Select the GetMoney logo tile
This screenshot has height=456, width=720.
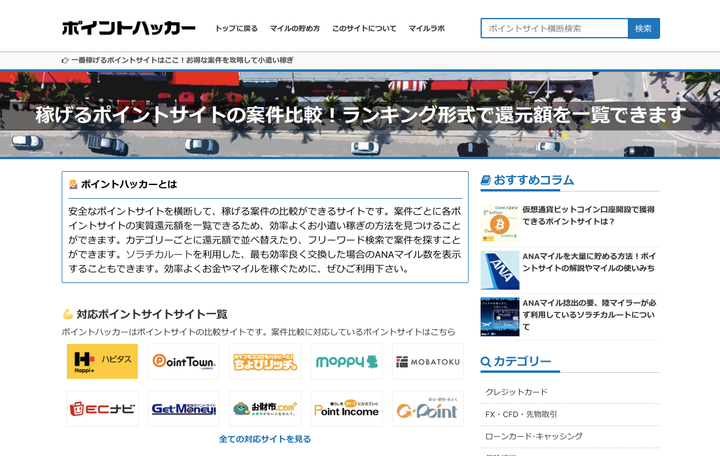[184, 409]
